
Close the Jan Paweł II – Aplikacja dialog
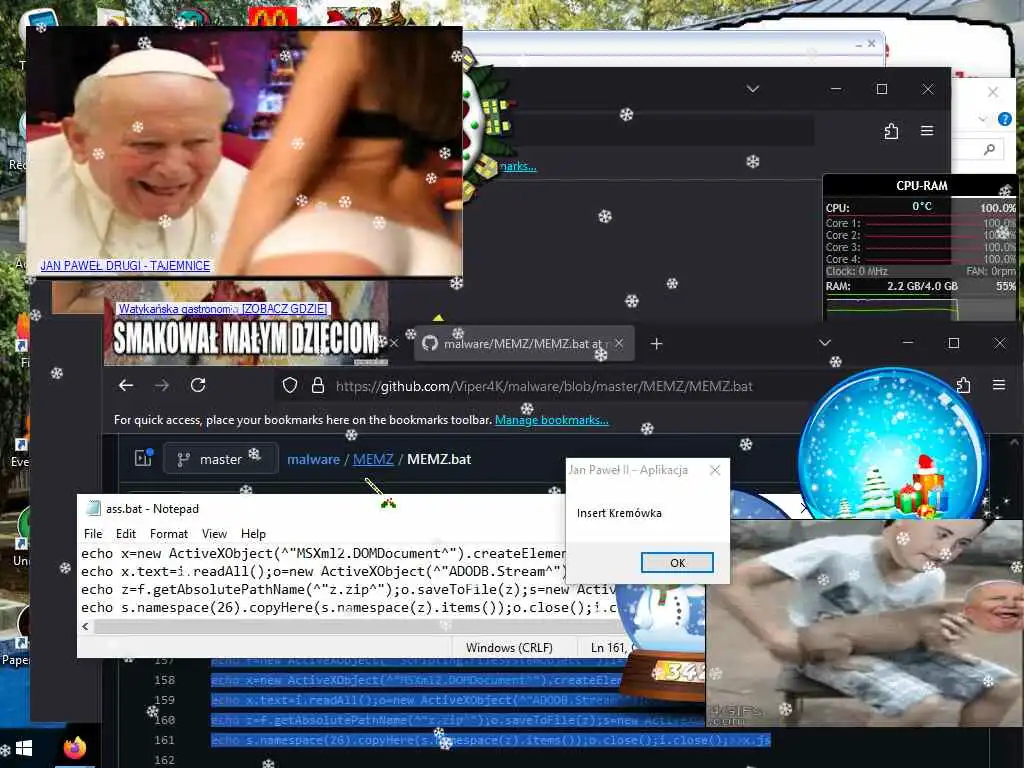pos(715,470)
